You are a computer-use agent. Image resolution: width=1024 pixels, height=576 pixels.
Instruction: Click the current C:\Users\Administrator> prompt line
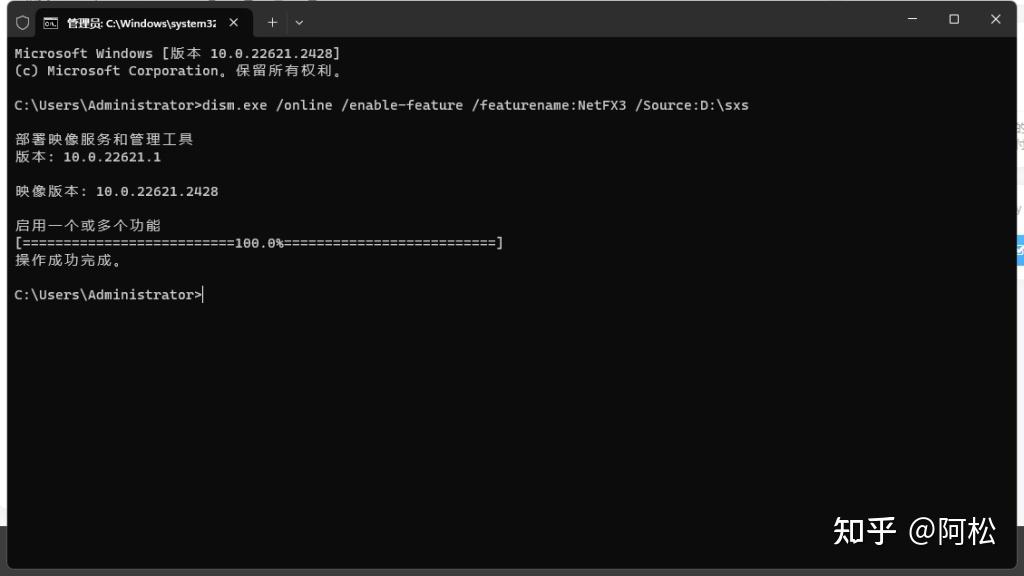pos(108,295)
